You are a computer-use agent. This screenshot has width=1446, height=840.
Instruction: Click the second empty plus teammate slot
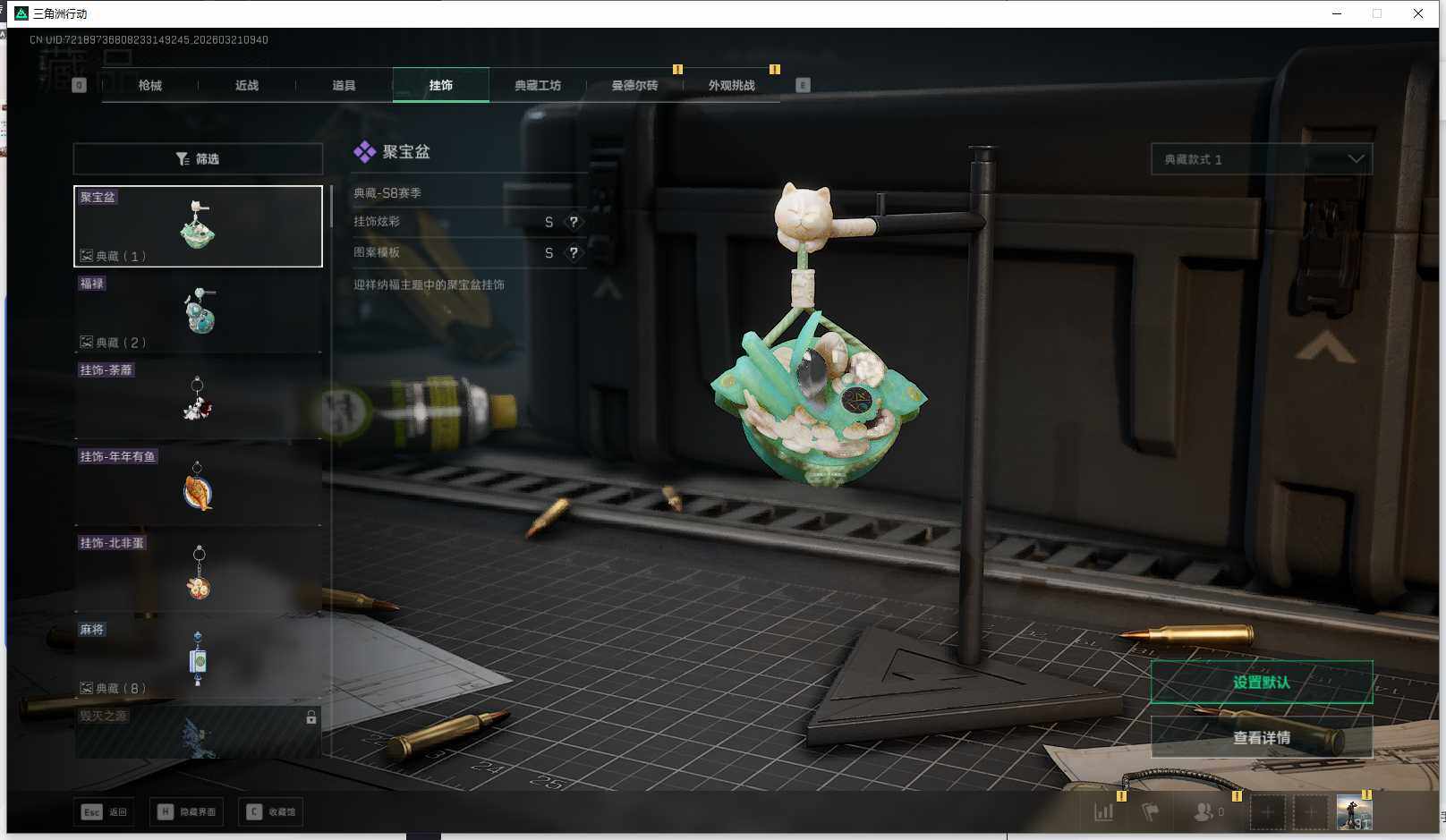pyautogui.click(x=1310, y=812)
